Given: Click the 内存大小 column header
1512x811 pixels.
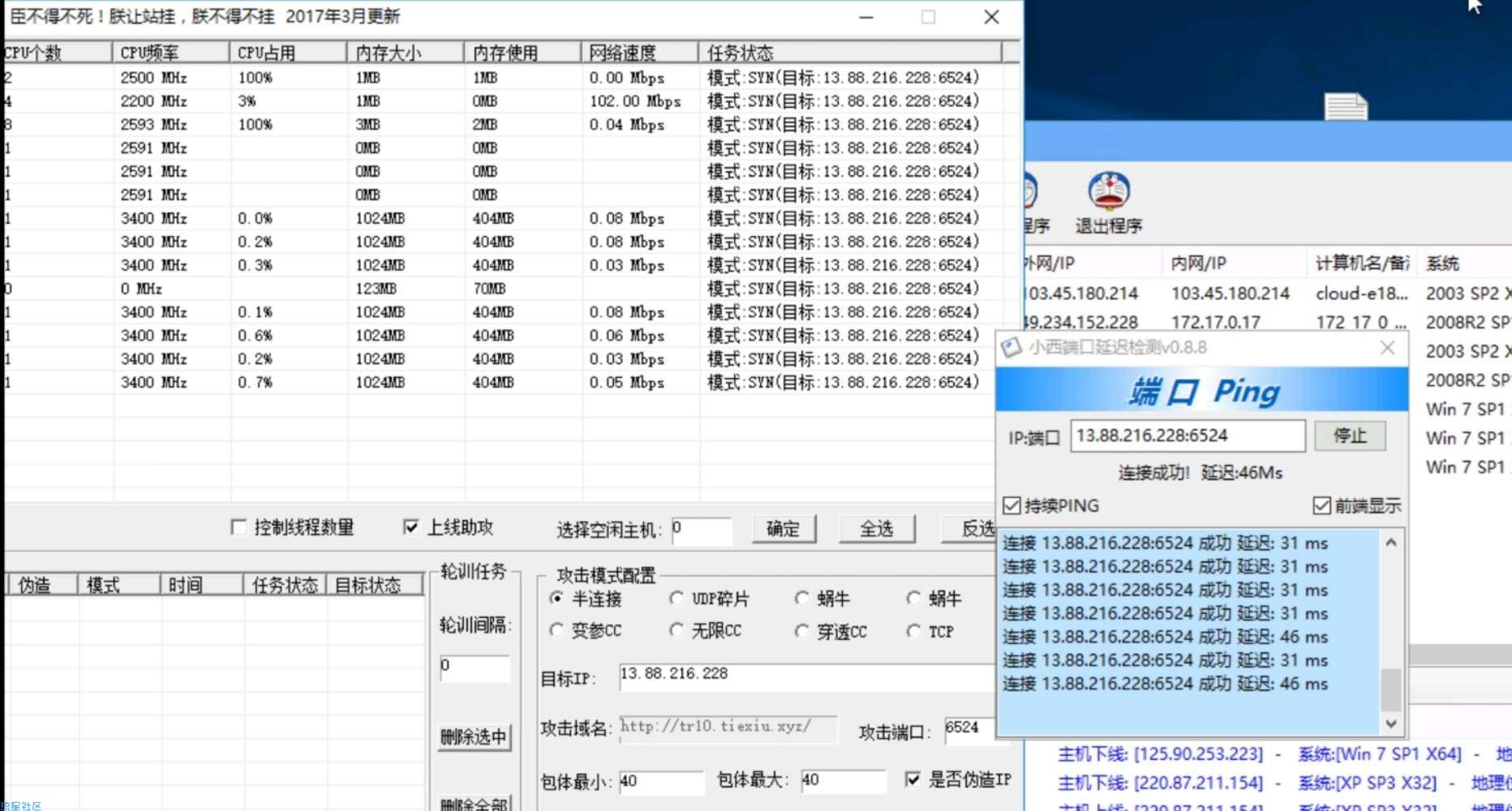Looking at the screenshot, I should [406, 53].
